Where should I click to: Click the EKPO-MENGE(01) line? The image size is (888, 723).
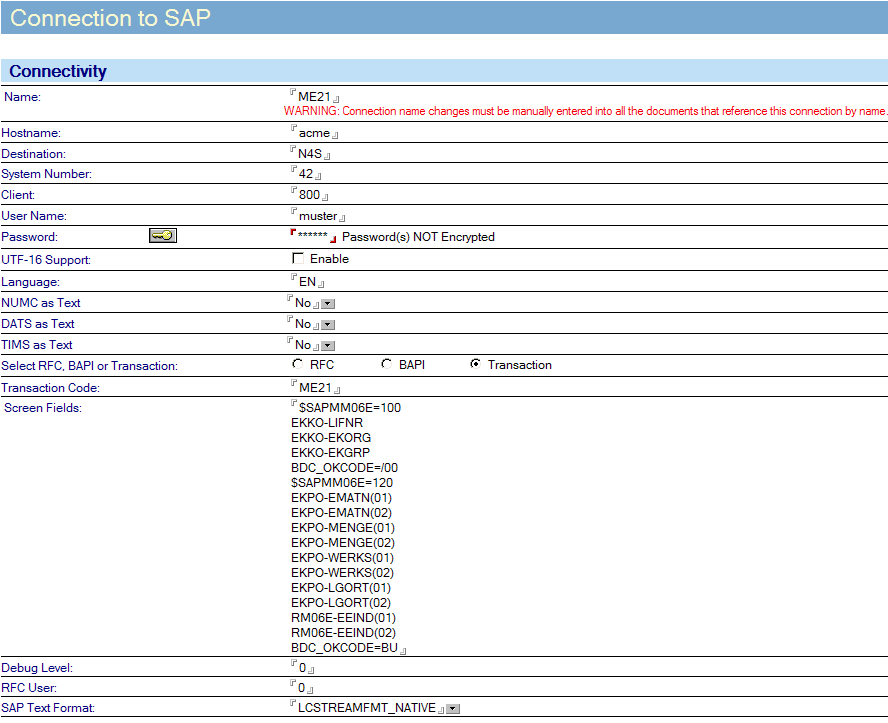(x=343, y=528)
